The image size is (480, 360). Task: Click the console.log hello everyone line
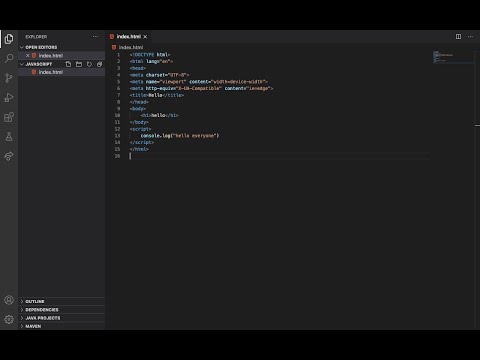(x=180, y=136)
